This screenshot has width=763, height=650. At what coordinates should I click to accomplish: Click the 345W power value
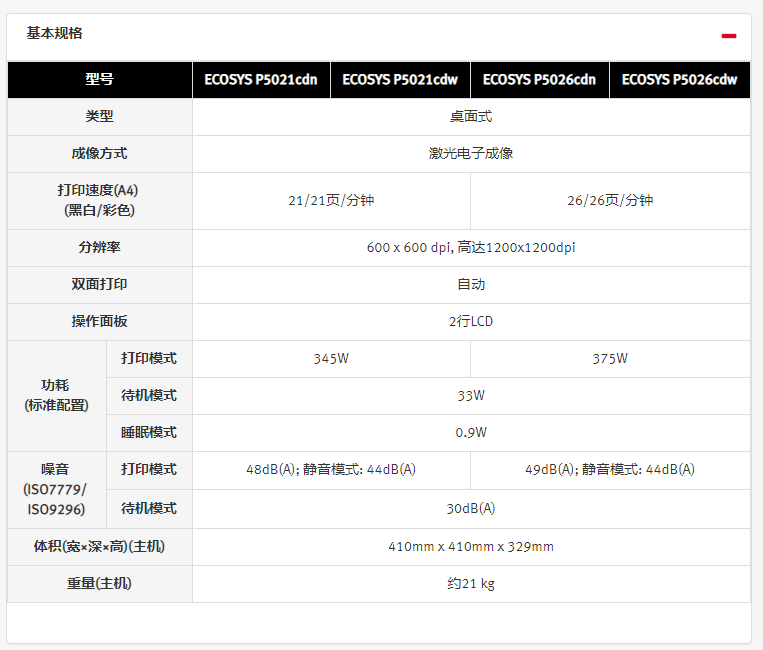click(331, 359)
